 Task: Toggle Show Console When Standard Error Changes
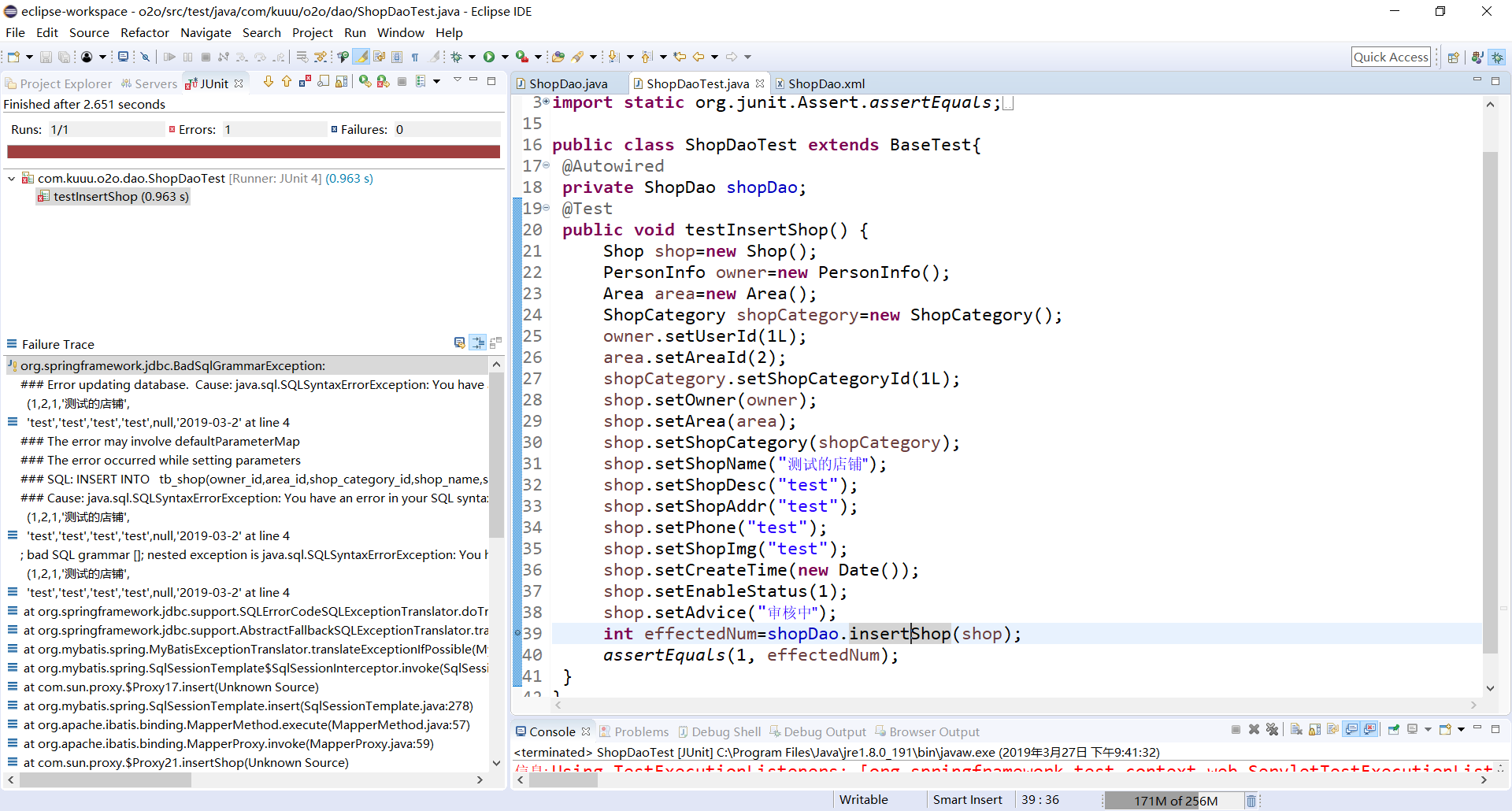(x=1370, y=730)
